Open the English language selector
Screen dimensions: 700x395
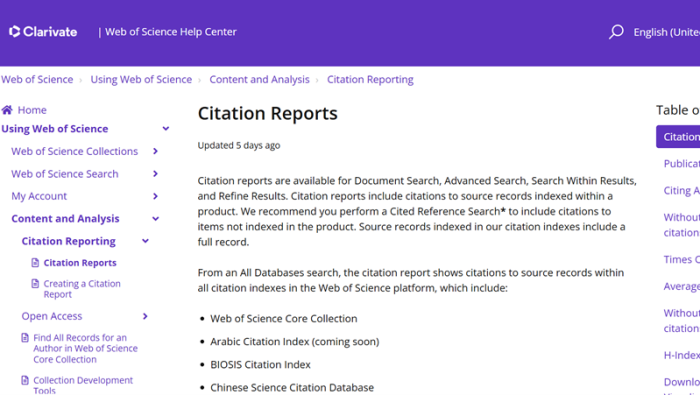coord(667,32)
